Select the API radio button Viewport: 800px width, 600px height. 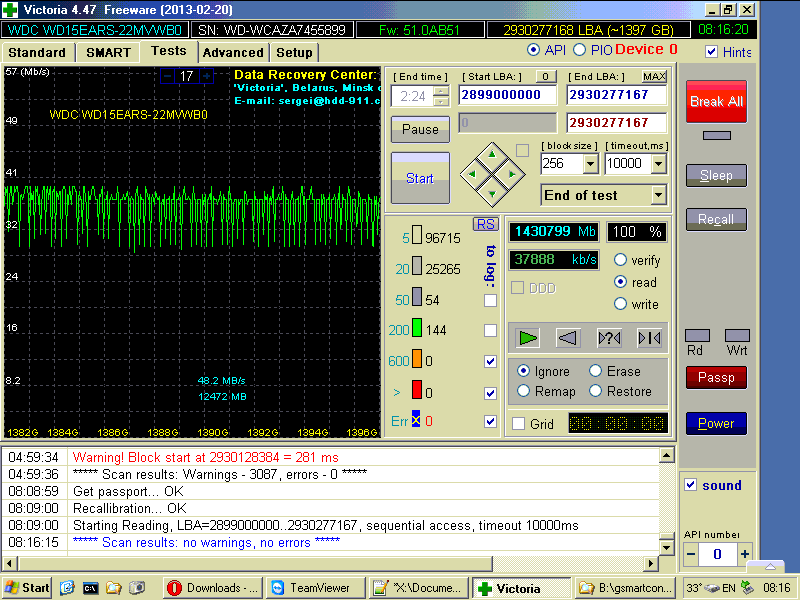point(533,50)
